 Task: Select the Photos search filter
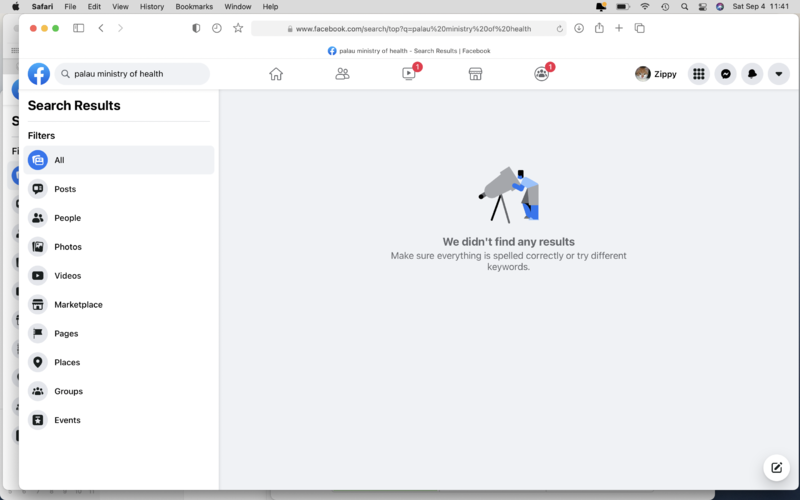point(68,247)
